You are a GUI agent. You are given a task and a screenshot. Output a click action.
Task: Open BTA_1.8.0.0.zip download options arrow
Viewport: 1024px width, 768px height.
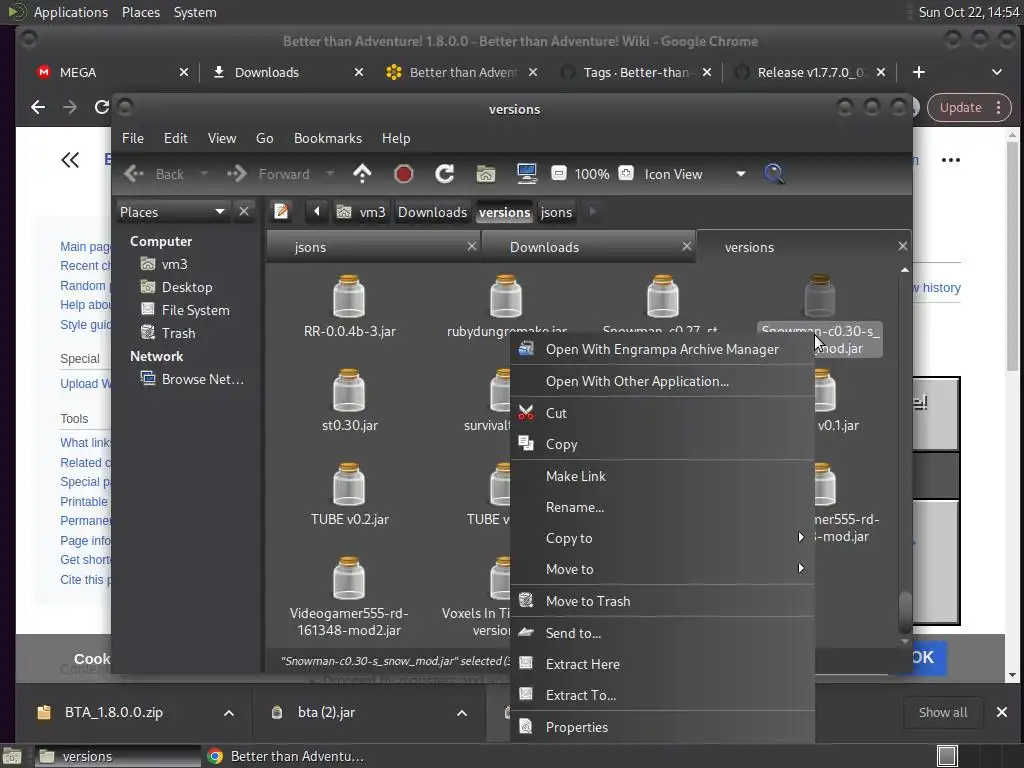pos(229,712)
